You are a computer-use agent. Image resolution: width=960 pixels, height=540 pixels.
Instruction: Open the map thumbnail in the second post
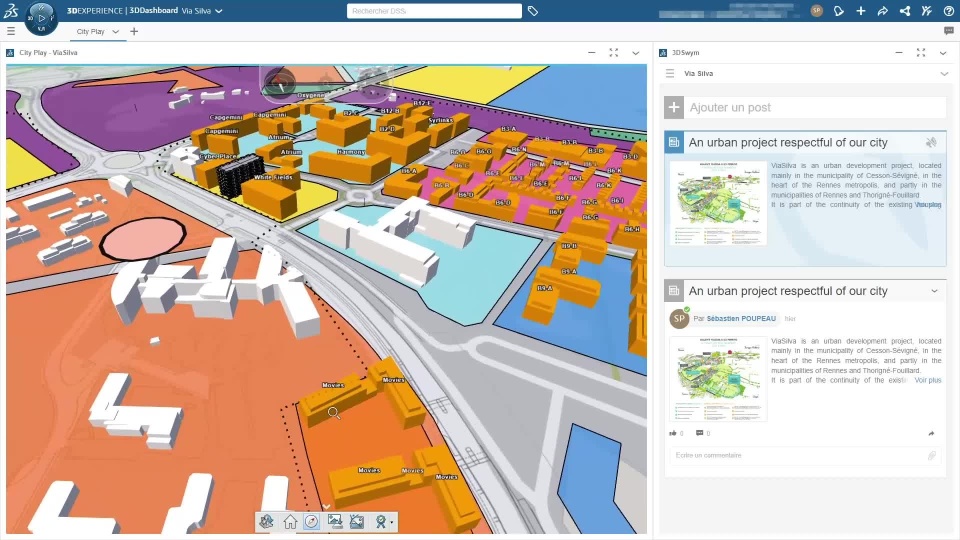(x=718, y=378)
